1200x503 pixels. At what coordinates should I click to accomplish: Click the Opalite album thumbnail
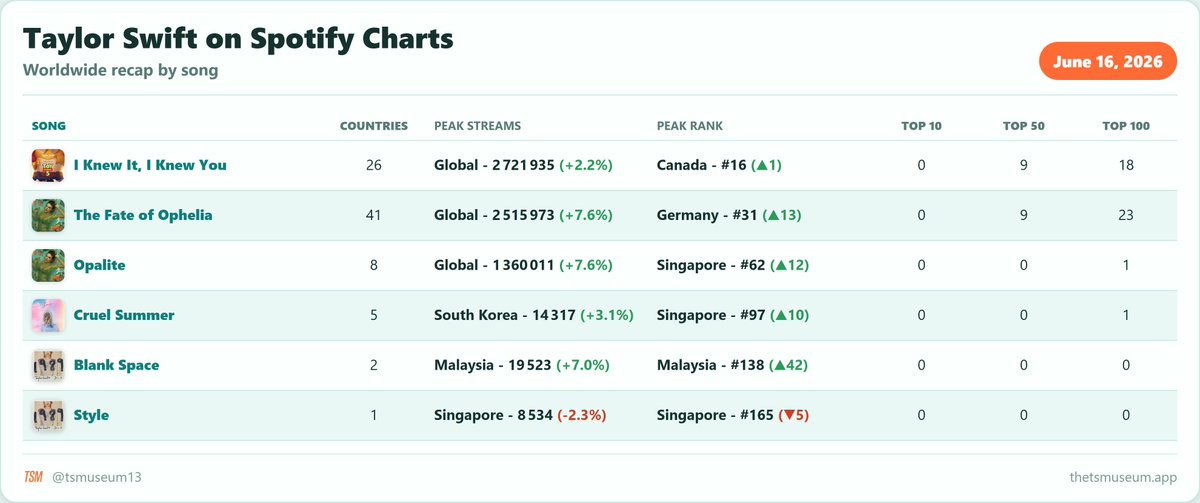click(x=48, y=265)
